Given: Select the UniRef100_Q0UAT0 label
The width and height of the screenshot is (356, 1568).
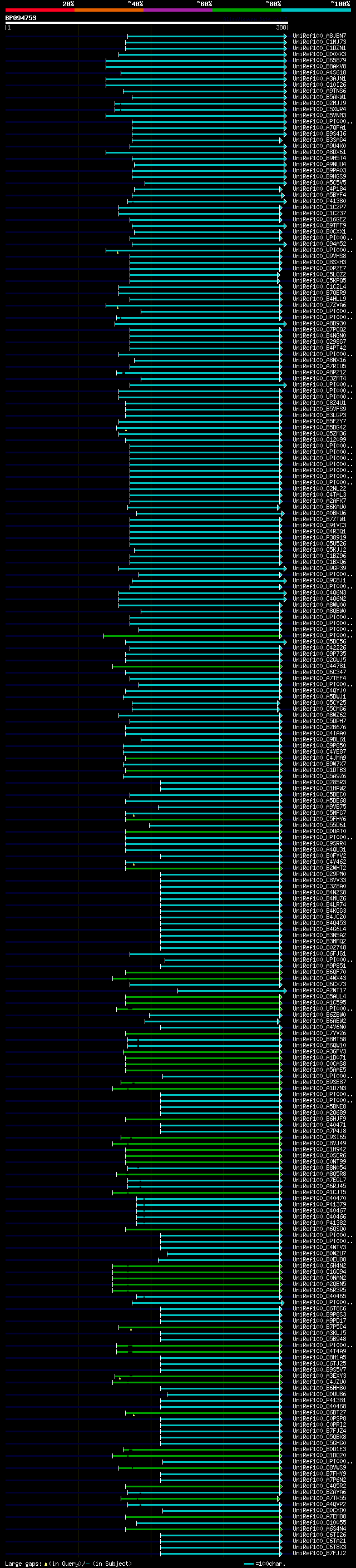Looking at the screenshot, I should pyautogui.click(x=319, y=831).
